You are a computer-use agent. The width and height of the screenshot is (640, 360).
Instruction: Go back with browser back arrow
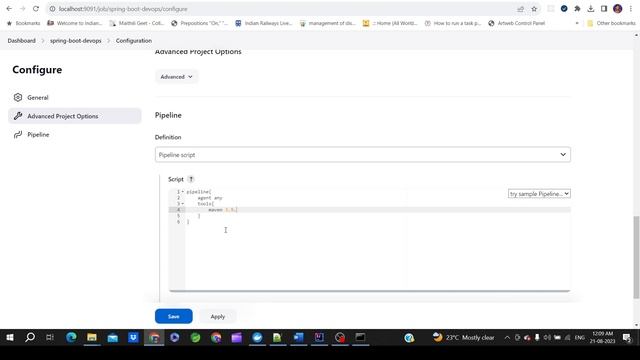9,9
